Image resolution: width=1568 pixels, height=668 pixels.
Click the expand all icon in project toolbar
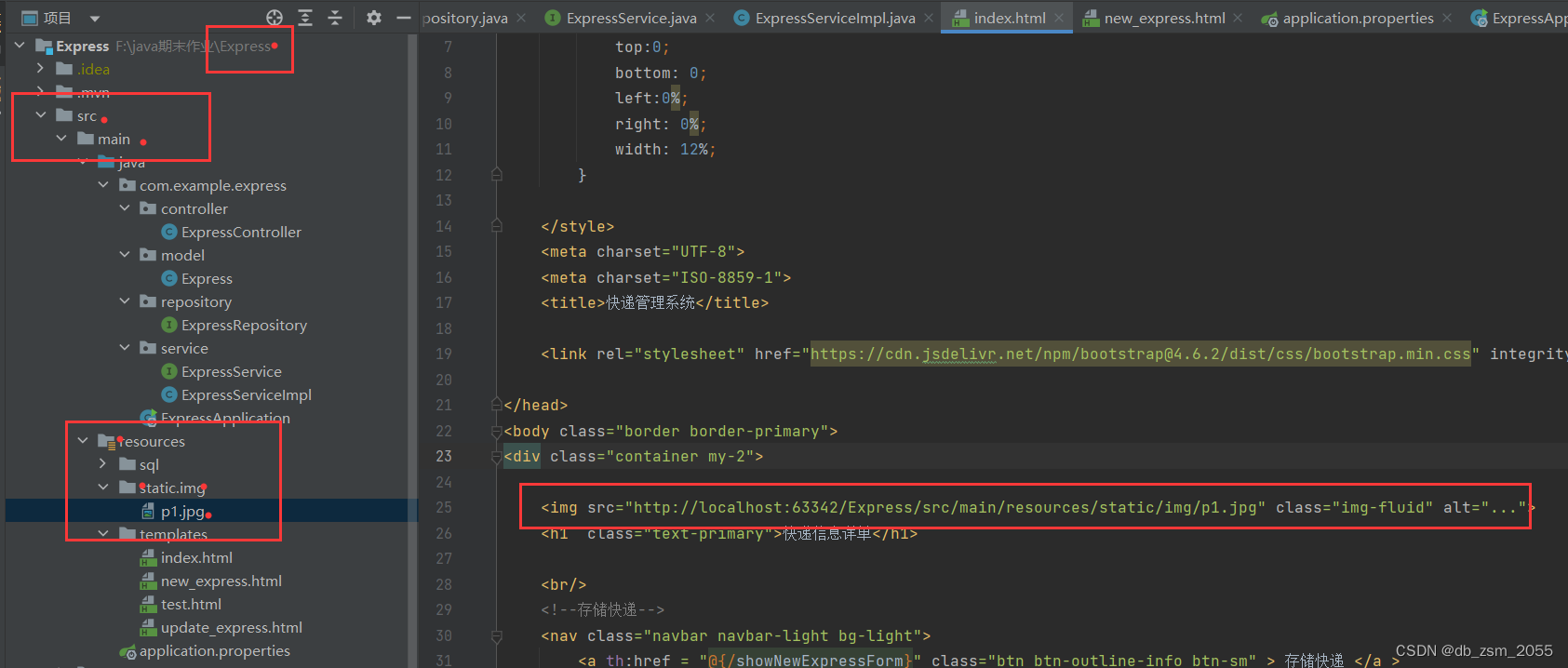point(305,18)
